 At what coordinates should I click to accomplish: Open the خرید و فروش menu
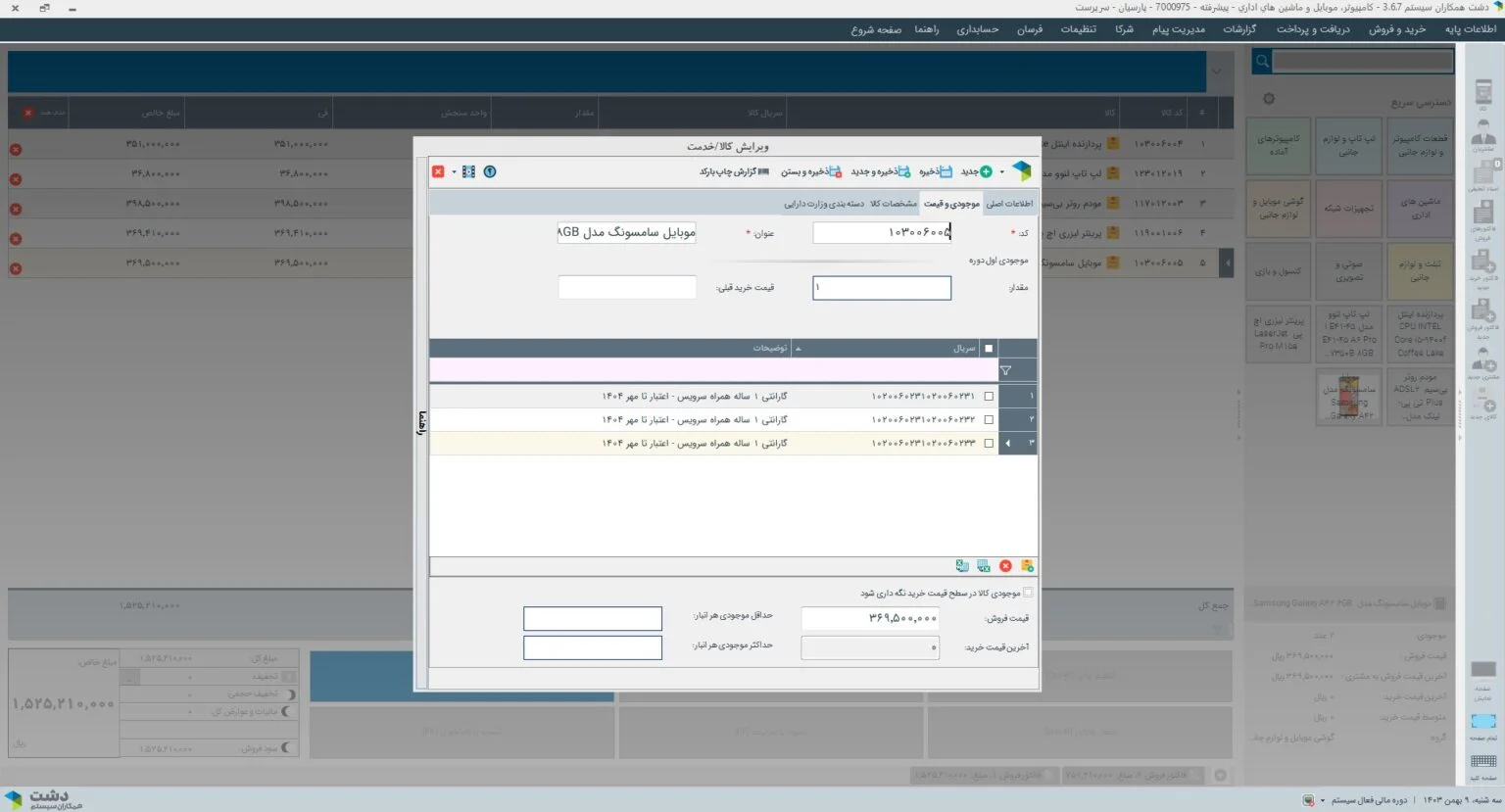coord(1398,29)
